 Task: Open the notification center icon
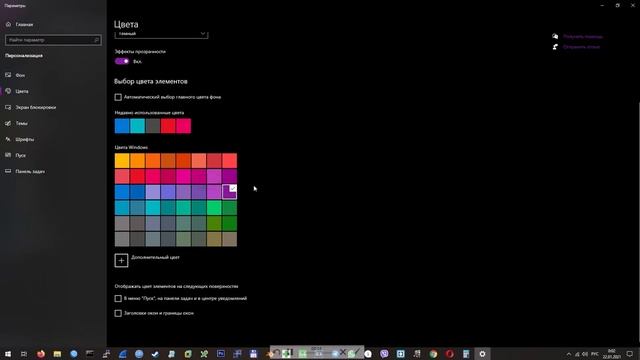(629, 354)
